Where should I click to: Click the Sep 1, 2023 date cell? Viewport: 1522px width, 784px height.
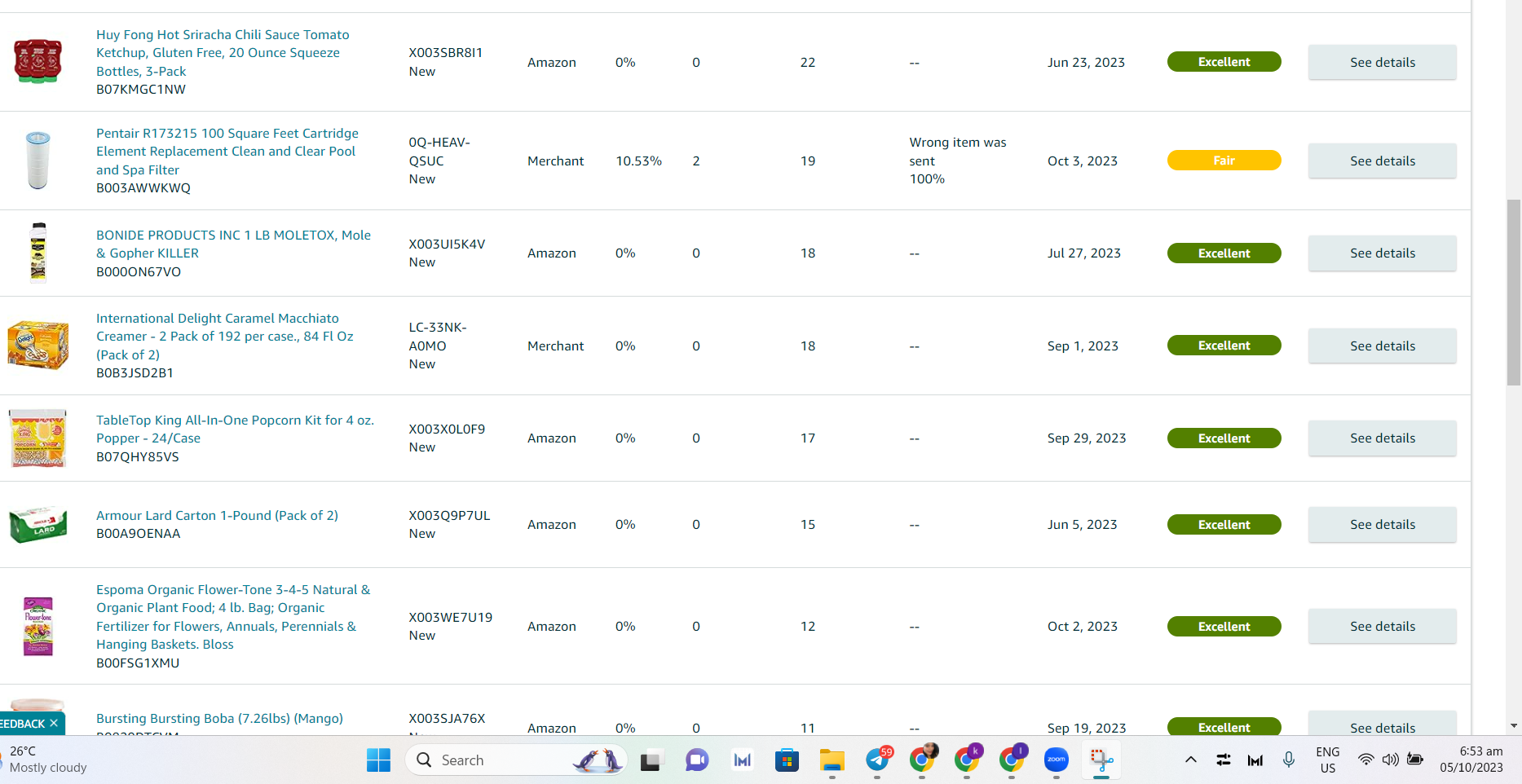click(1083, 346)
